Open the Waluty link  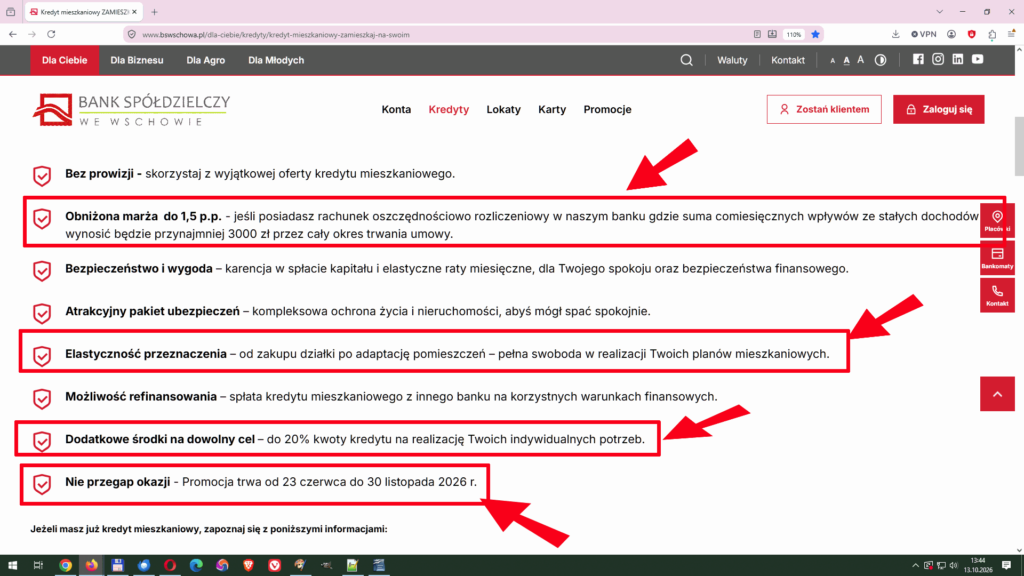732,60
